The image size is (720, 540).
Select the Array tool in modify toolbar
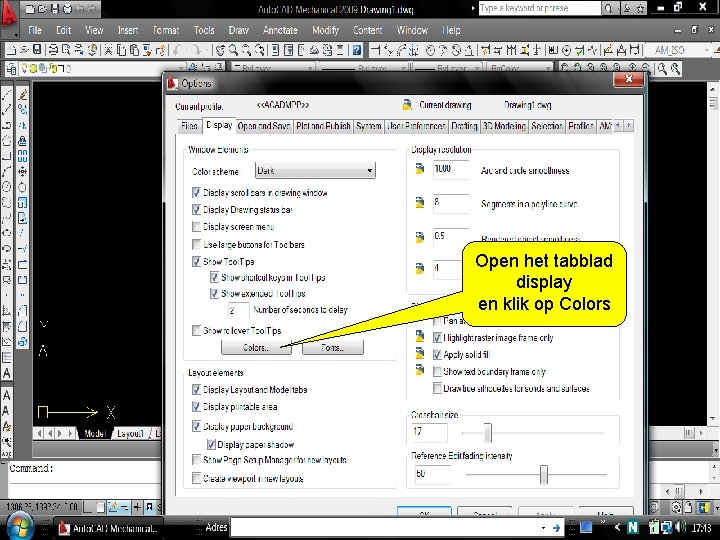click(x=22, y=156)
